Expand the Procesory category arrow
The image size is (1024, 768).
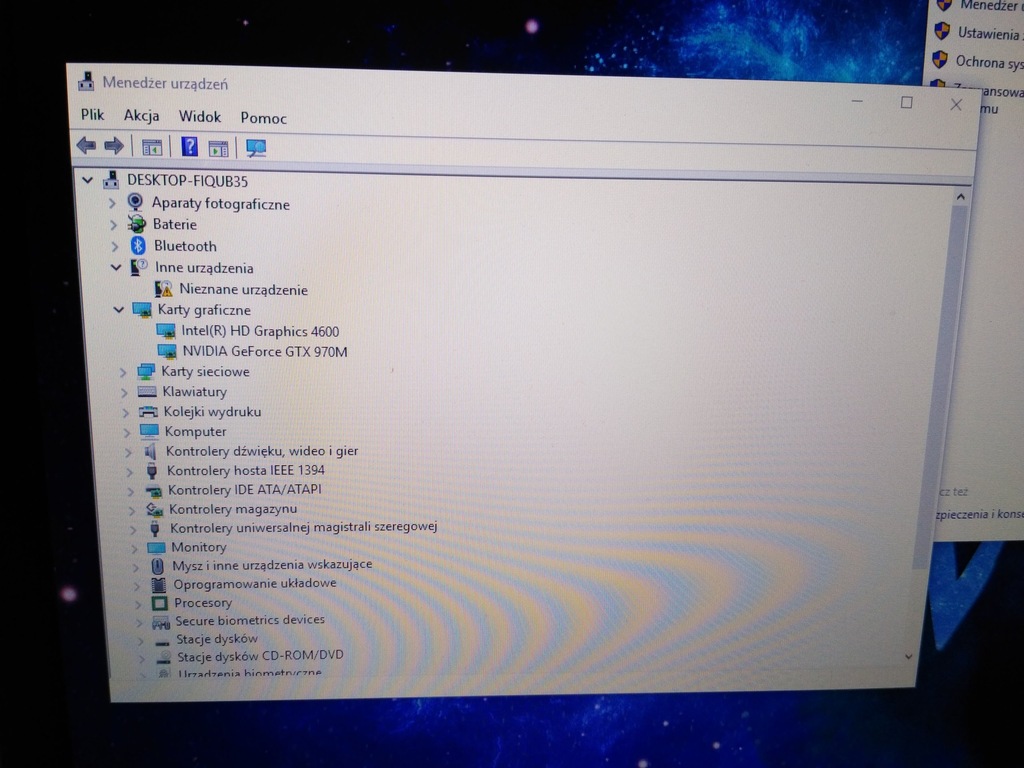tap(138, 604)
